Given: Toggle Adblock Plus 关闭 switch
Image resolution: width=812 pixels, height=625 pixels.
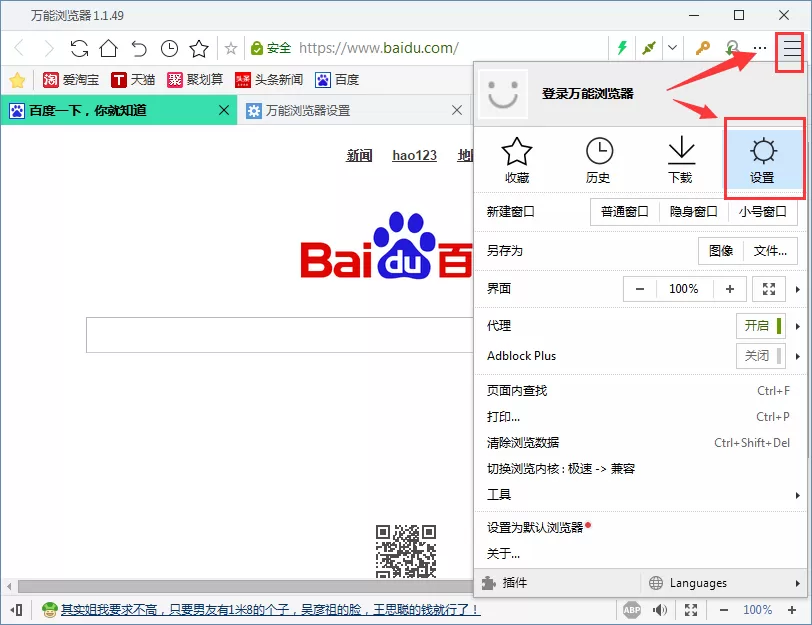Looking at the screenshot, I should pyautogui.click(x=761, y=356).
